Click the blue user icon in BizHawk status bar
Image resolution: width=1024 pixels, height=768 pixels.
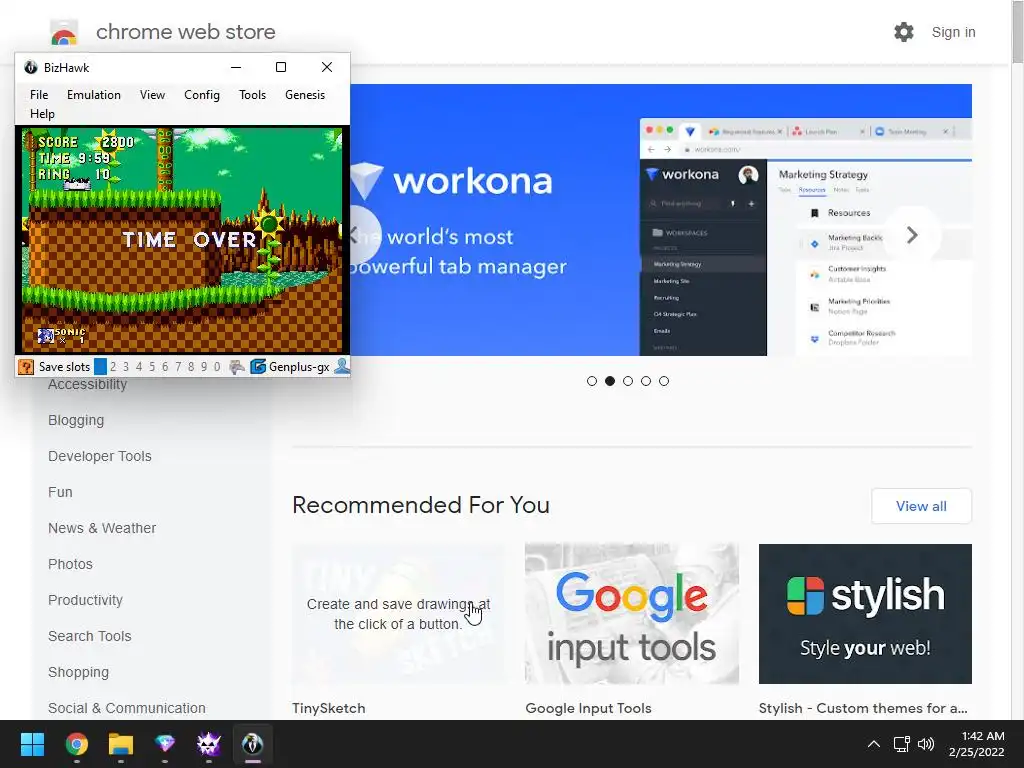pos(342,366)
